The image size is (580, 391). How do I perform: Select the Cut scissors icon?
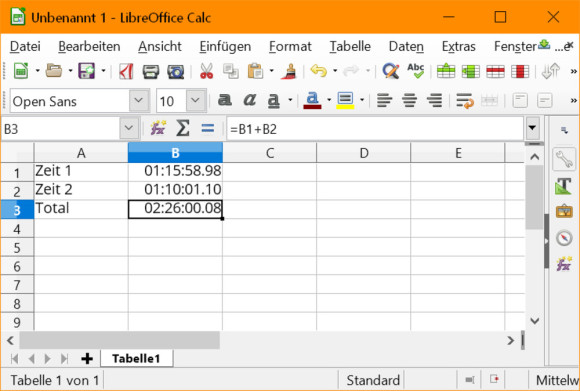(206, 71)
